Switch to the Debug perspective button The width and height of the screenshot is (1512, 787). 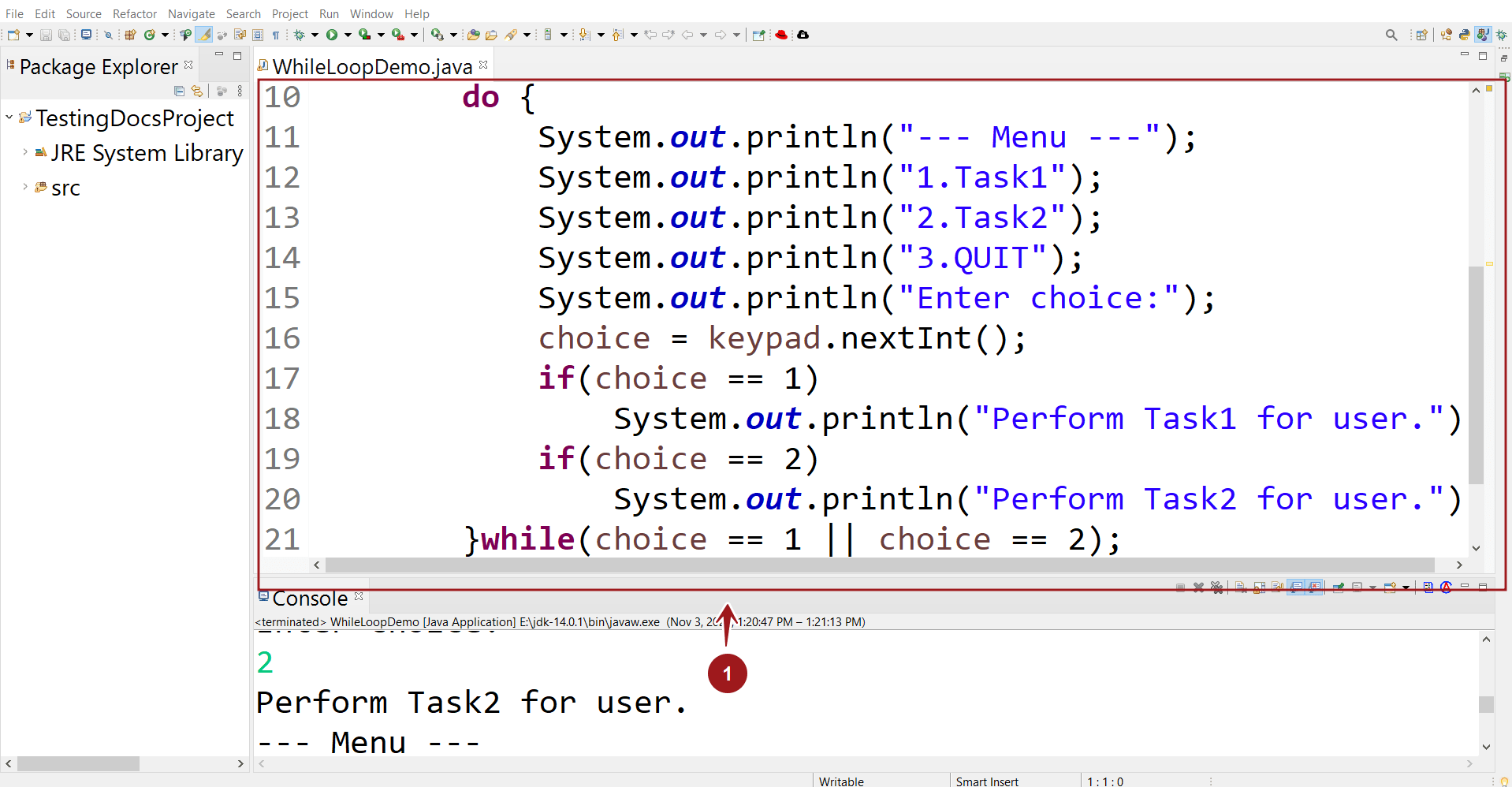(x=1502, y=34)
